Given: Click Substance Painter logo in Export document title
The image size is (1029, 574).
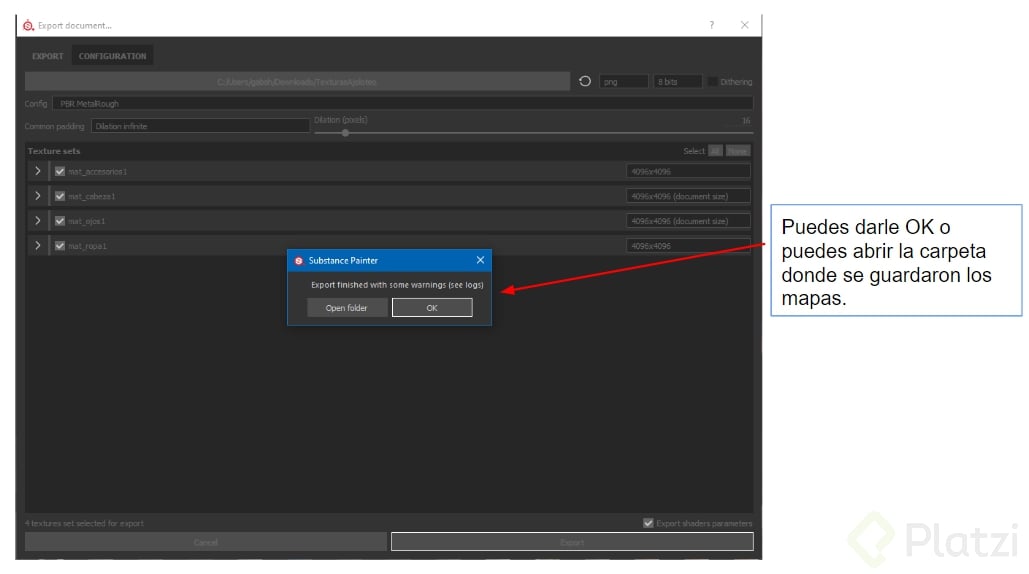Looking at the screenshot, I should [28, 26].
